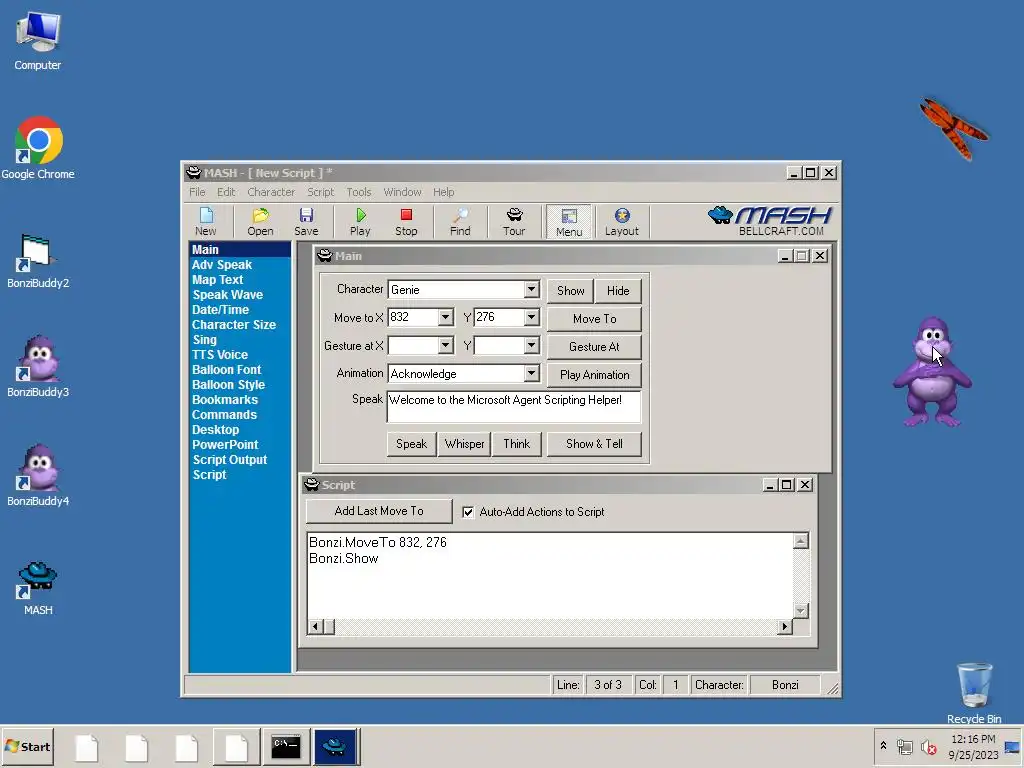Click the Show & Tell button
Image resolution: width=1024 pixels, height=768 pixels.
[594, 444]
